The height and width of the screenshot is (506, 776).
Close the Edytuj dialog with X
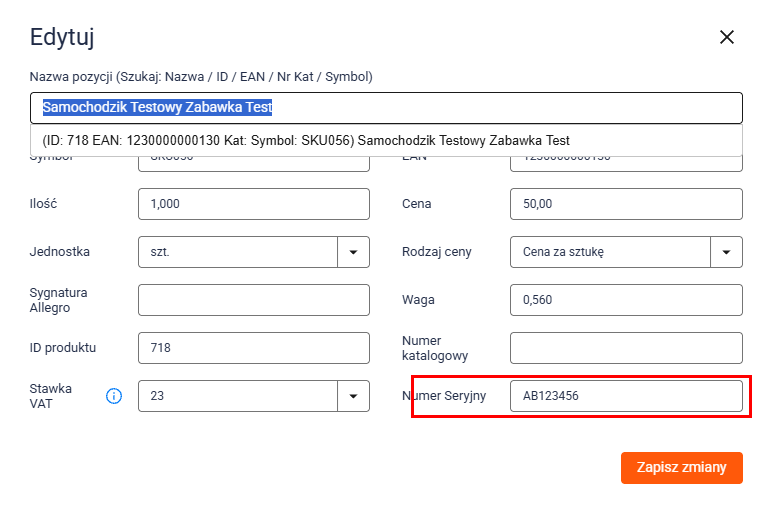pyautogui.click(x=727, y=37)
